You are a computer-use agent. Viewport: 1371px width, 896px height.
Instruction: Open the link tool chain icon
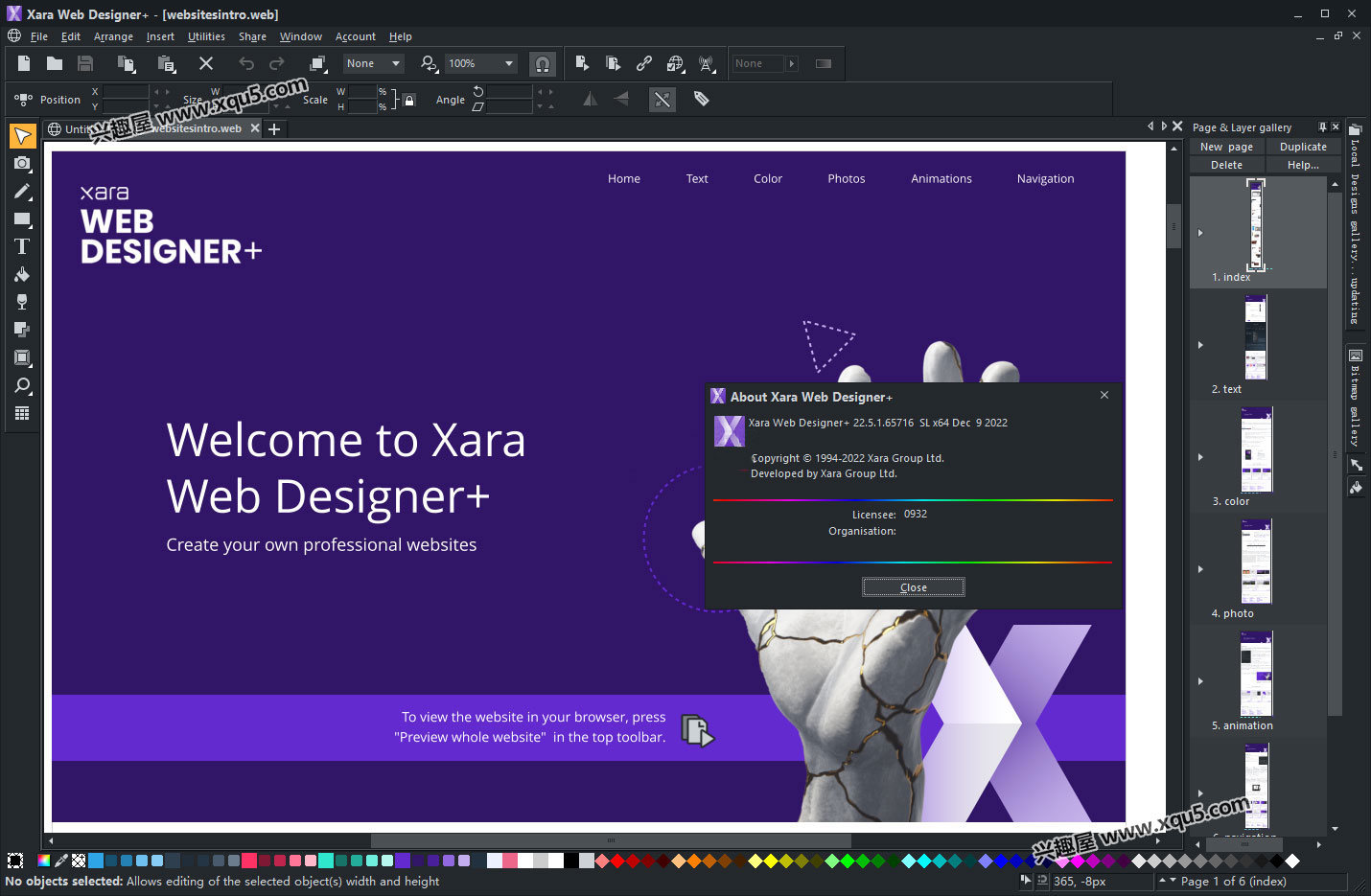point(644,63)
